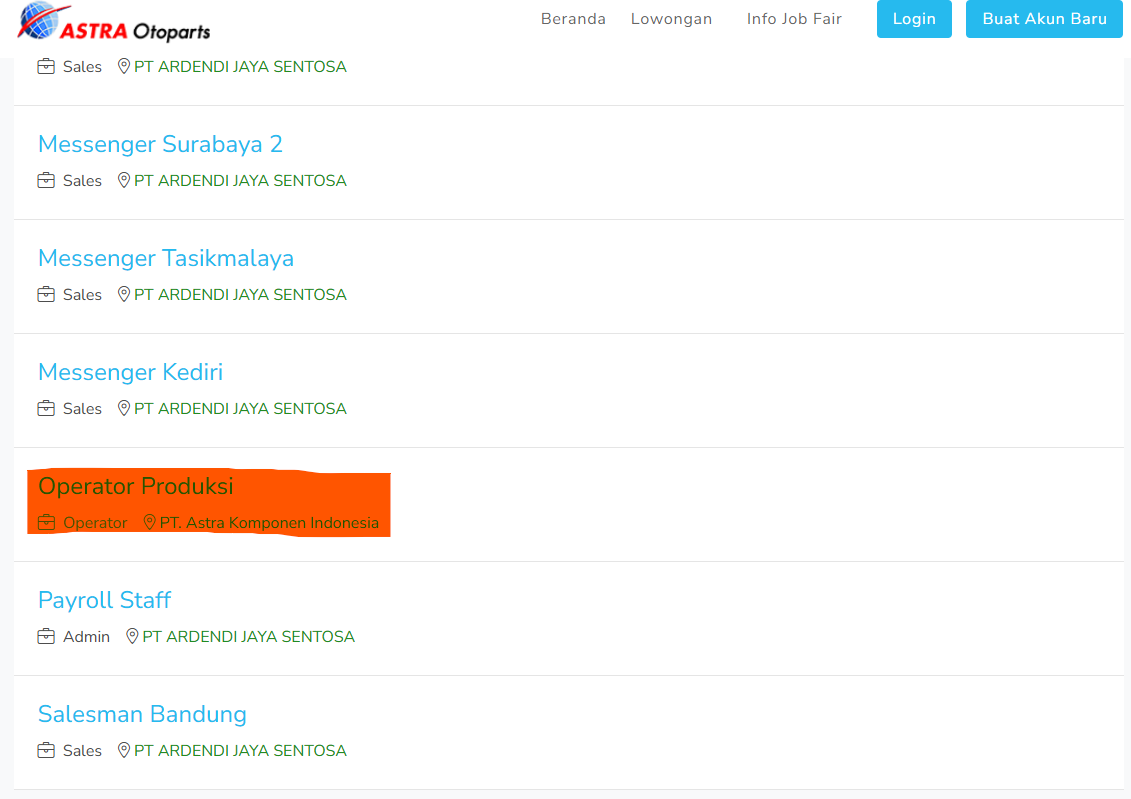Click briefcase icon under Payroll Staff
The width and height of the screenshot is (1131, 799).
[46, 637]
